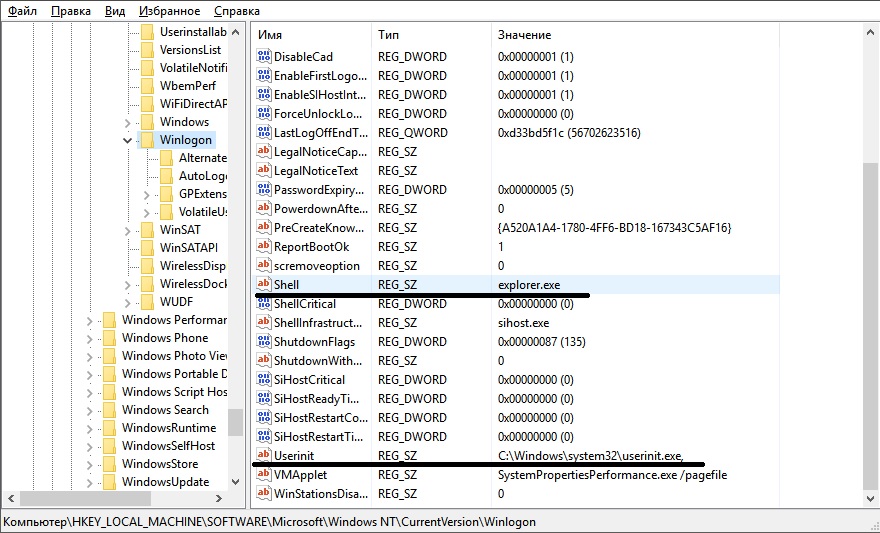Click the ShutdownFlags DWORD icon

click(263, 341)
